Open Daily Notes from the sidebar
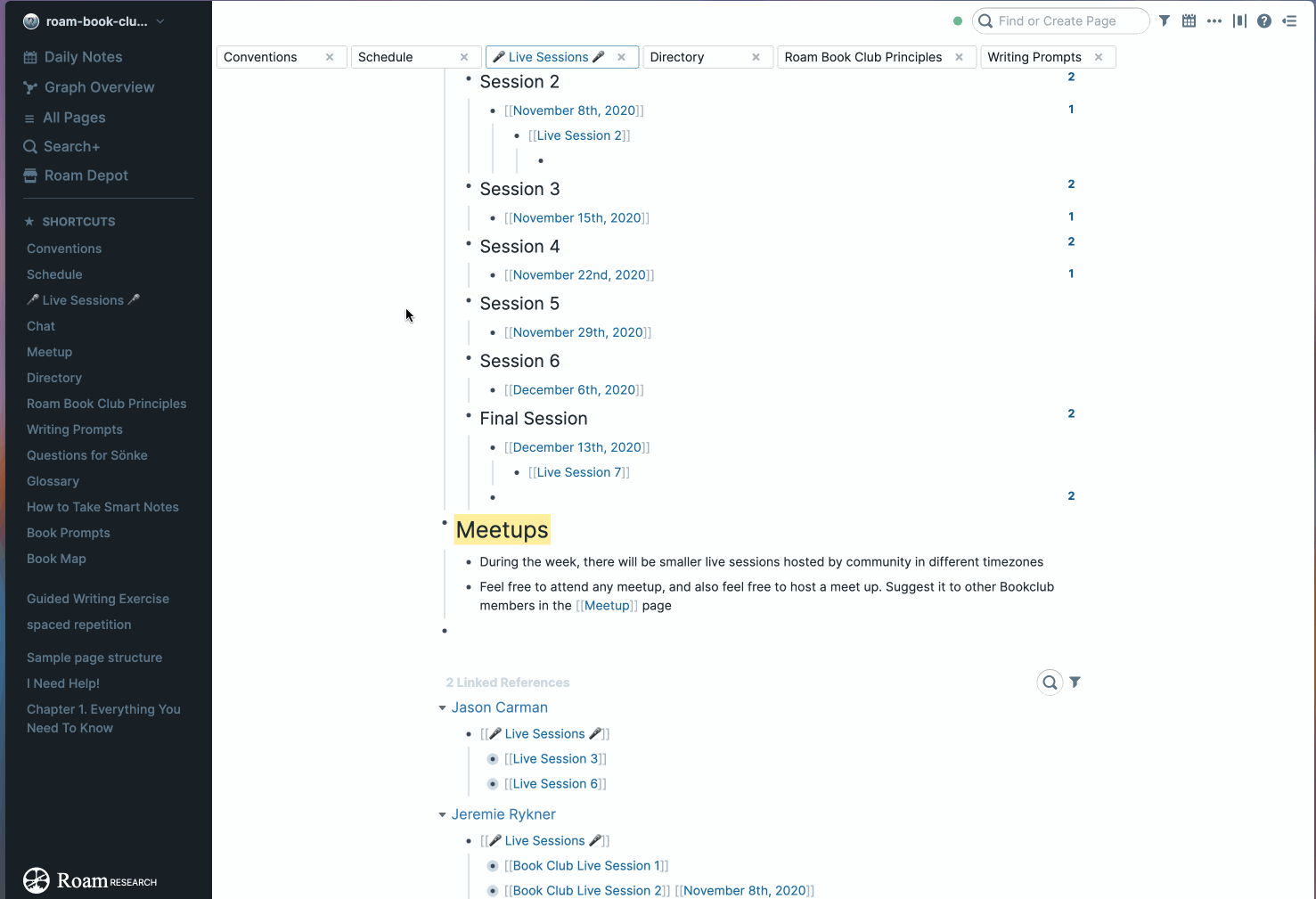1316x899 pixels. coord(81,56)
